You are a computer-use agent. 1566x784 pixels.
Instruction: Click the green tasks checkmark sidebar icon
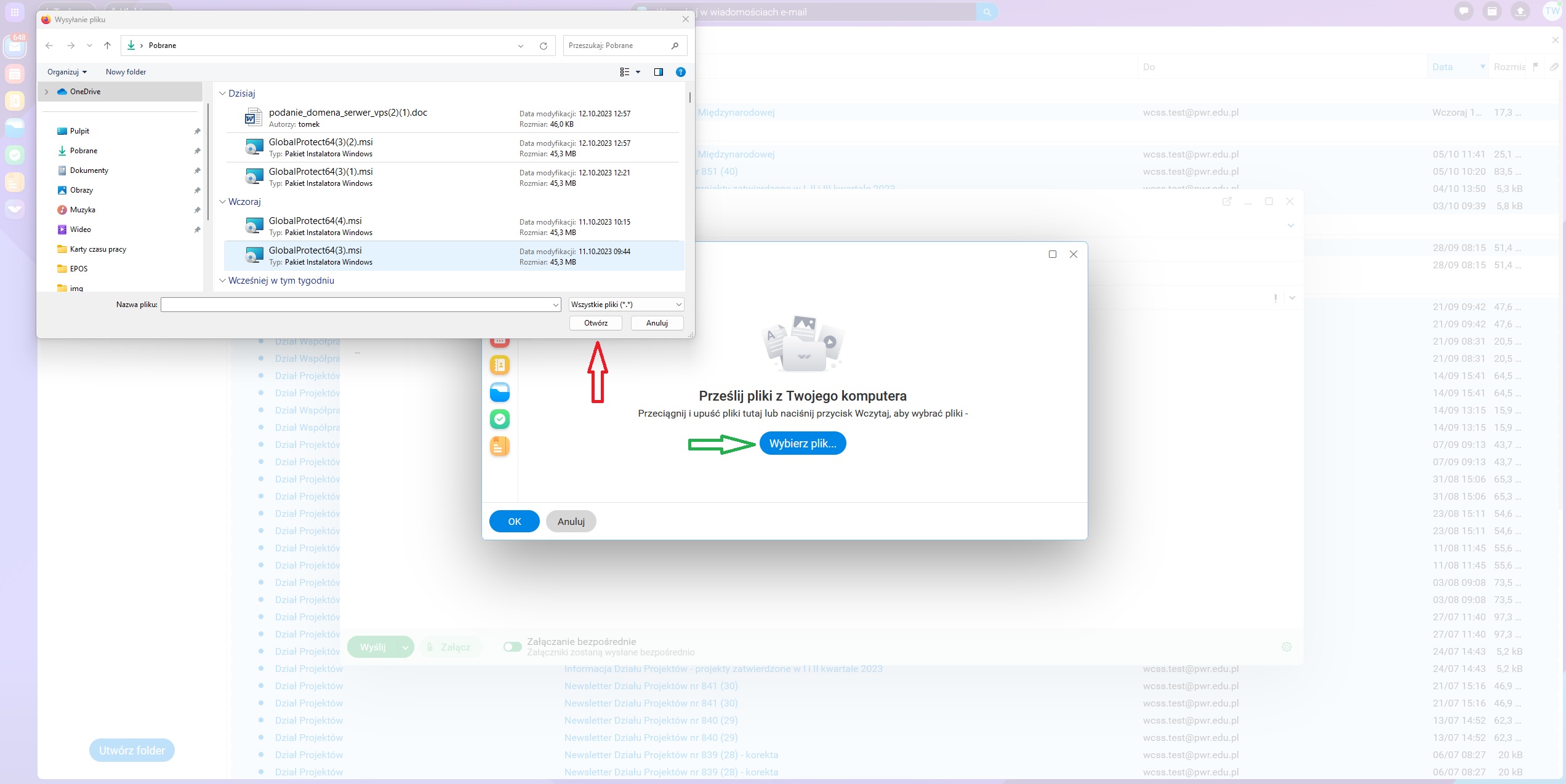click(x=499, y=419)
